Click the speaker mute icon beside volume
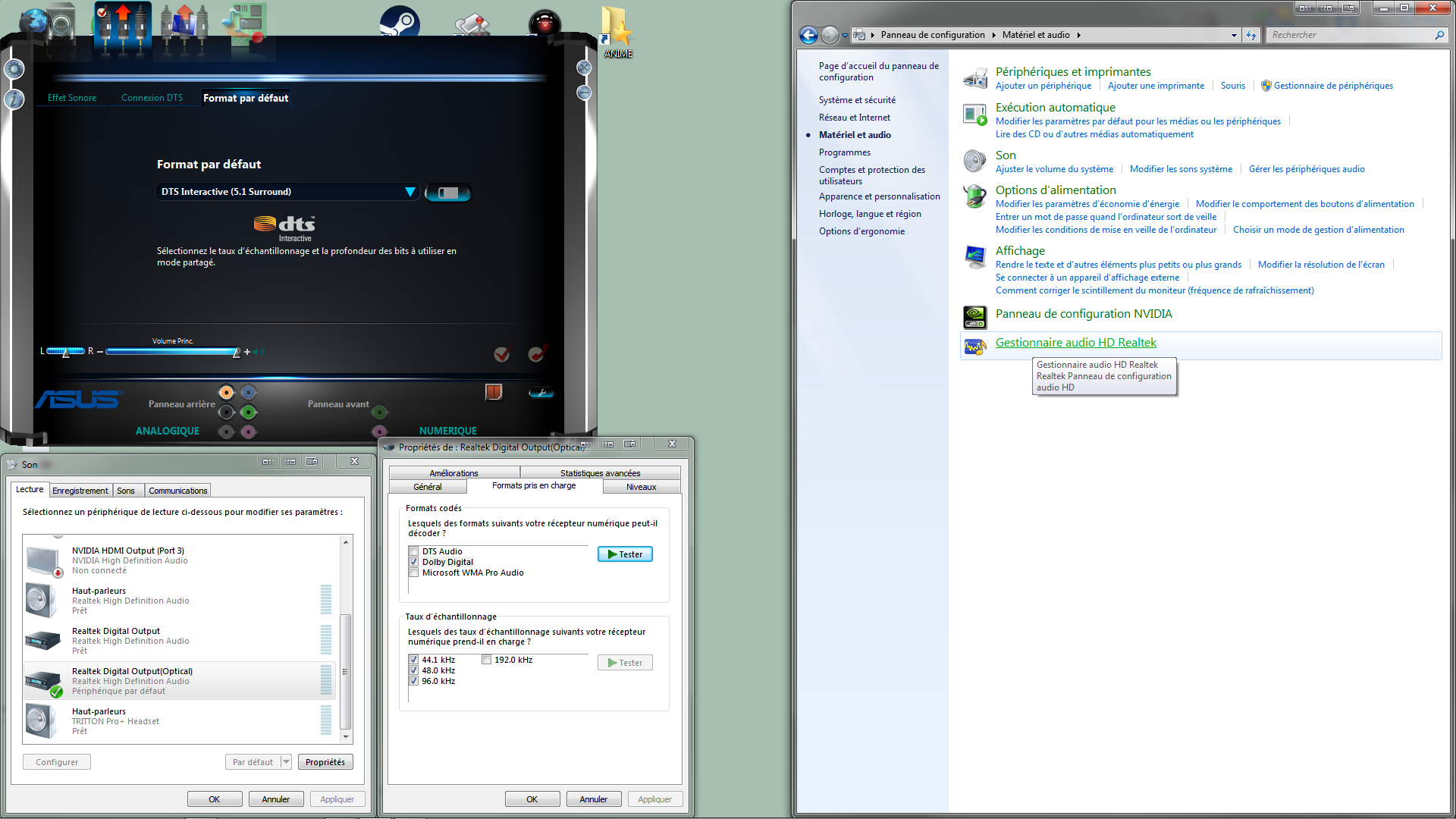The image size is (1456, 819). [259, 352]
